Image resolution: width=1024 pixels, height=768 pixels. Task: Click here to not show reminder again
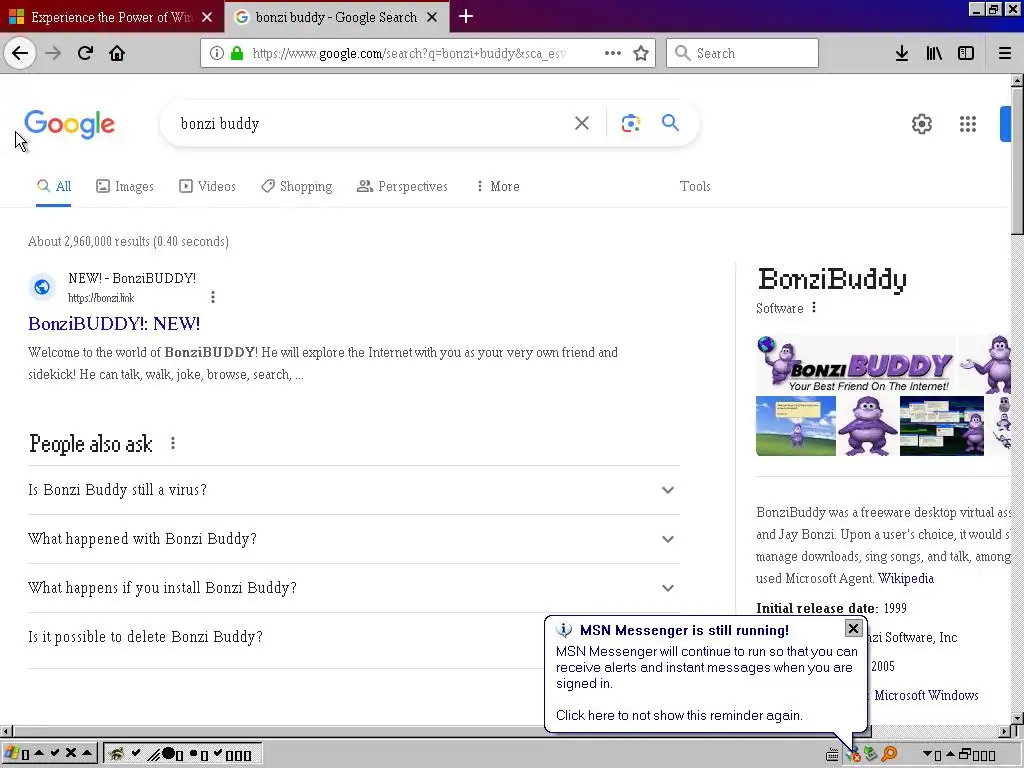[679, 715]
